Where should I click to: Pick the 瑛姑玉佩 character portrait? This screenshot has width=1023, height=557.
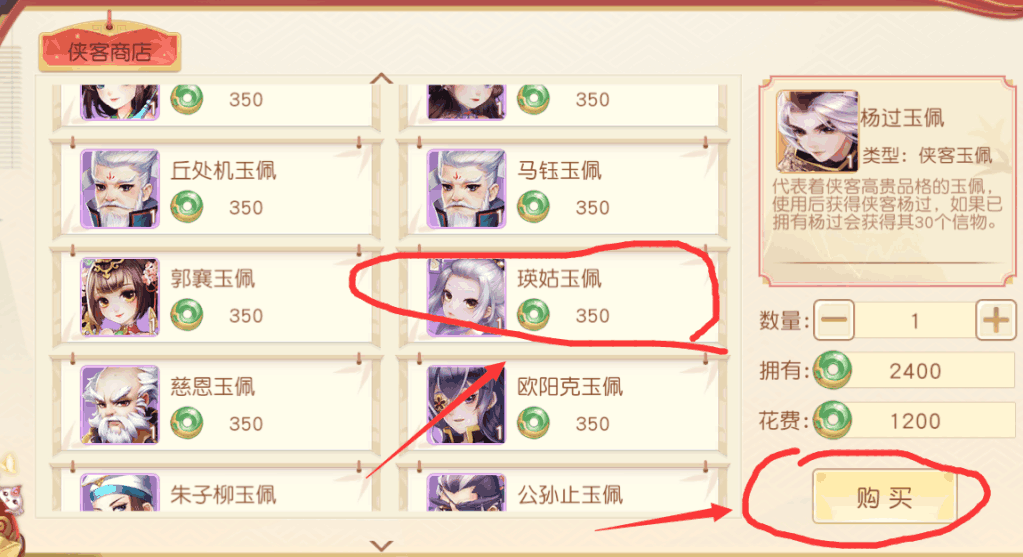pos(466,297)
